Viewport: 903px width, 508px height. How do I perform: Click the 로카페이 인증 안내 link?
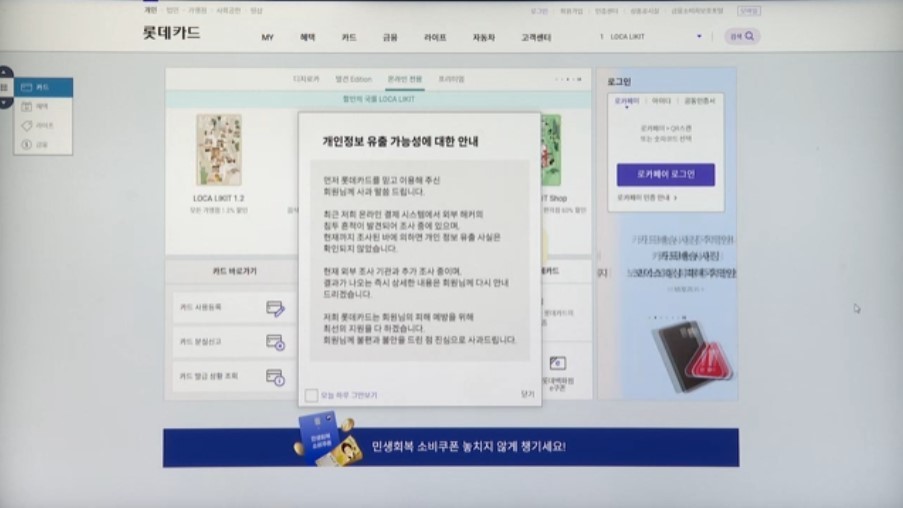point(646,198)
